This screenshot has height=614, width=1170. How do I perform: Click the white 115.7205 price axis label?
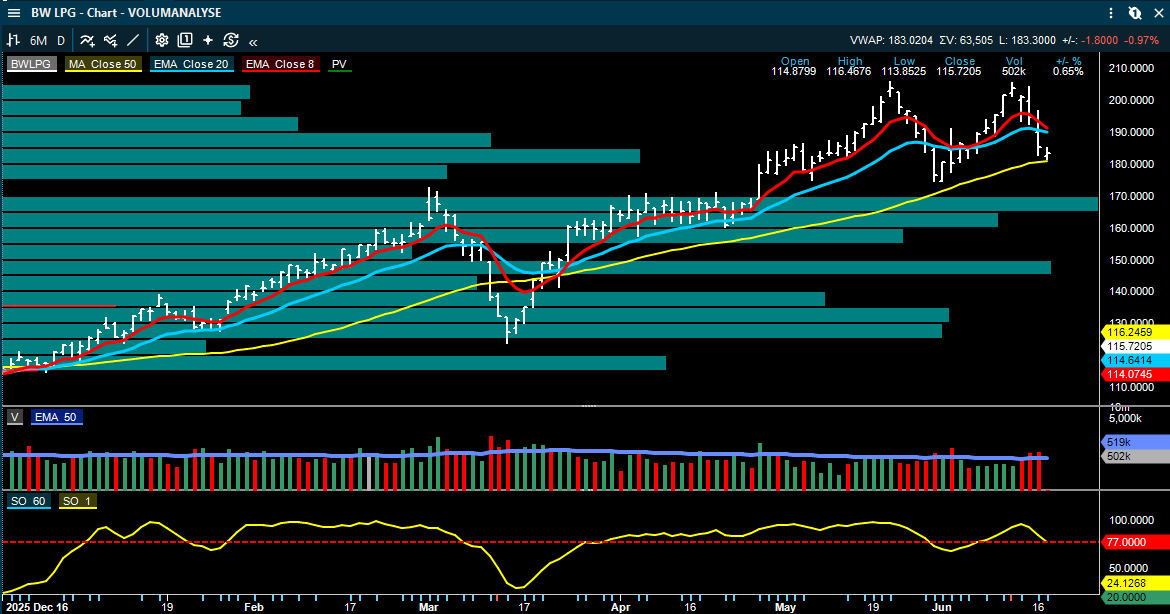[x=1135, y=346]
